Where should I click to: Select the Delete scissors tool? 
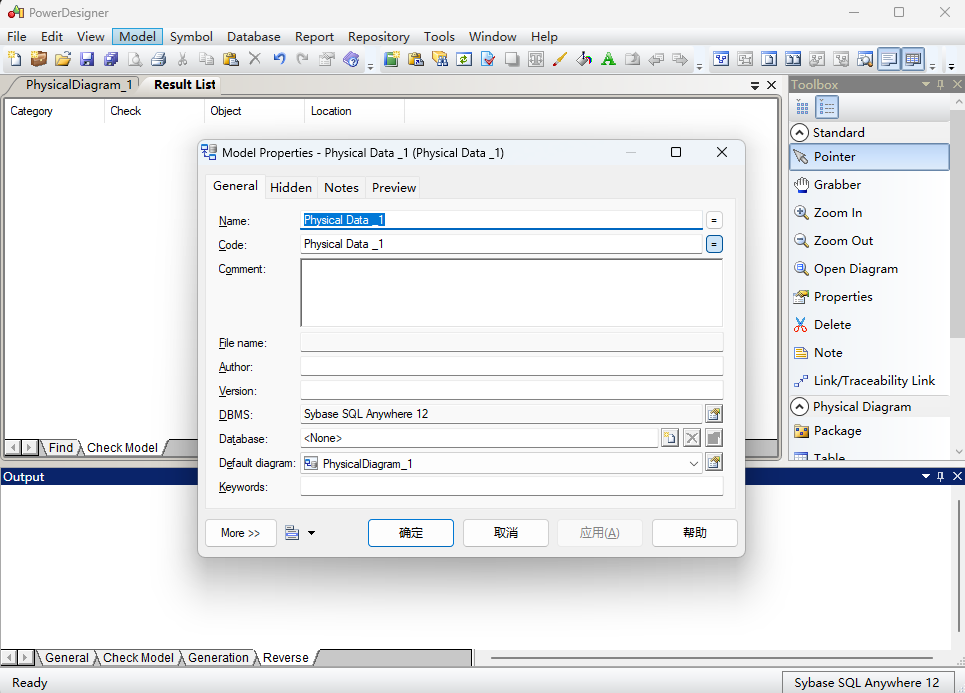click(870, 324)
